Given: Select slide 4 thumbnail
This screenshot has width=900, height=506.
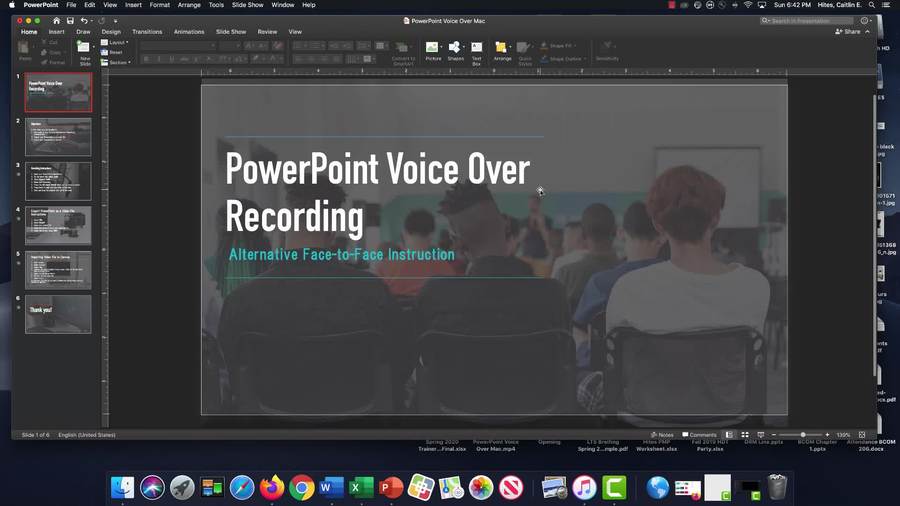Looking at the screenshot, I should click(x=58, y=225).
